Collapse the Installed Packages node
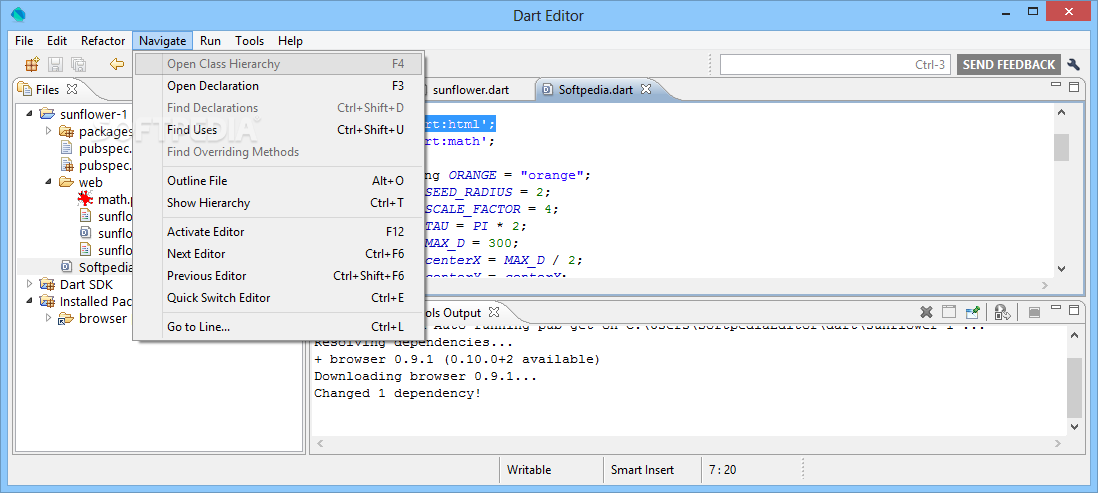 point(29,301)
